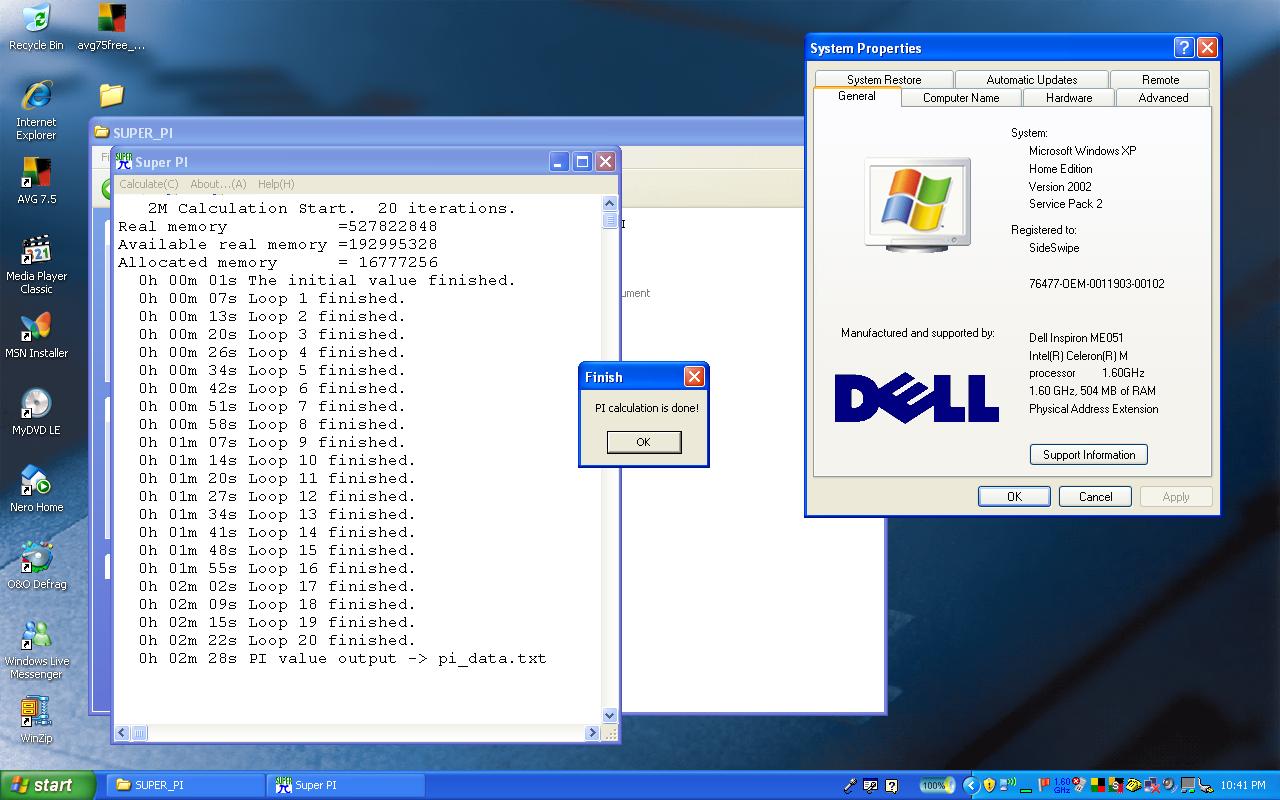Screen dimensions: 1280x800
Task: Click the wireless network tray icon
Action: pos(1008,785)
